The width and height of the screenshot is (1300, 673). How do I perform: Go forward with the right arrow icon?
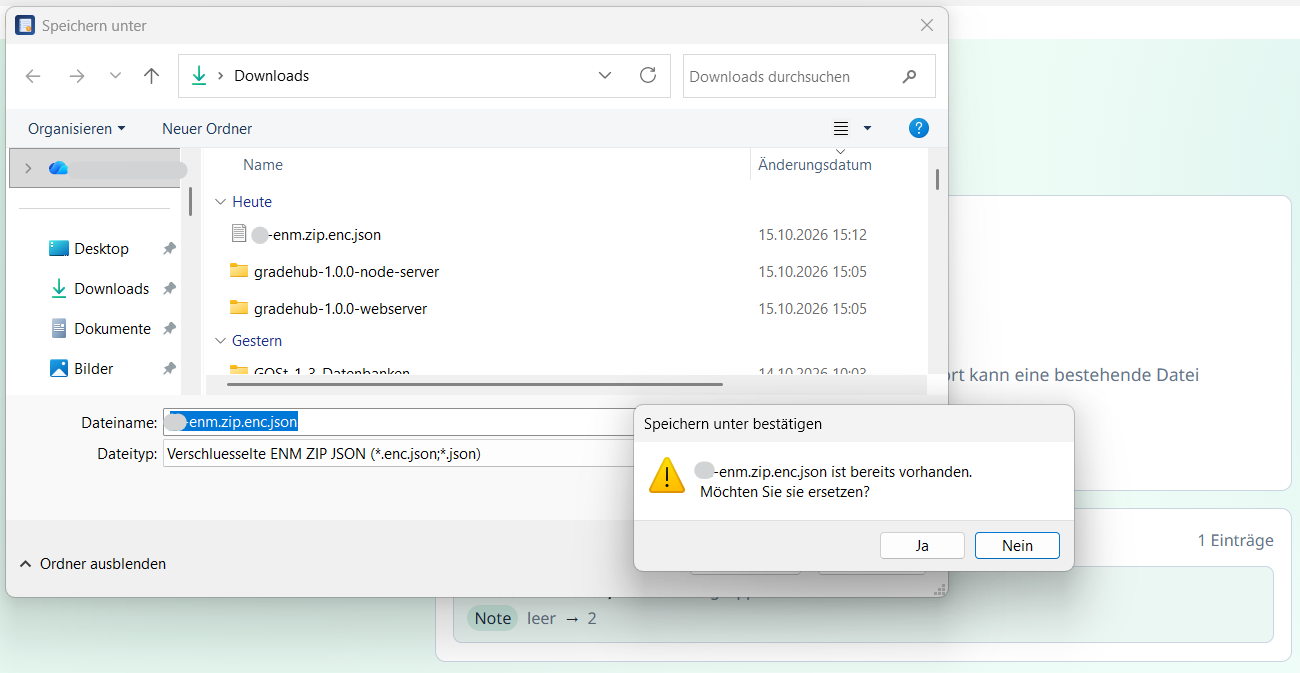pos(77,76)
